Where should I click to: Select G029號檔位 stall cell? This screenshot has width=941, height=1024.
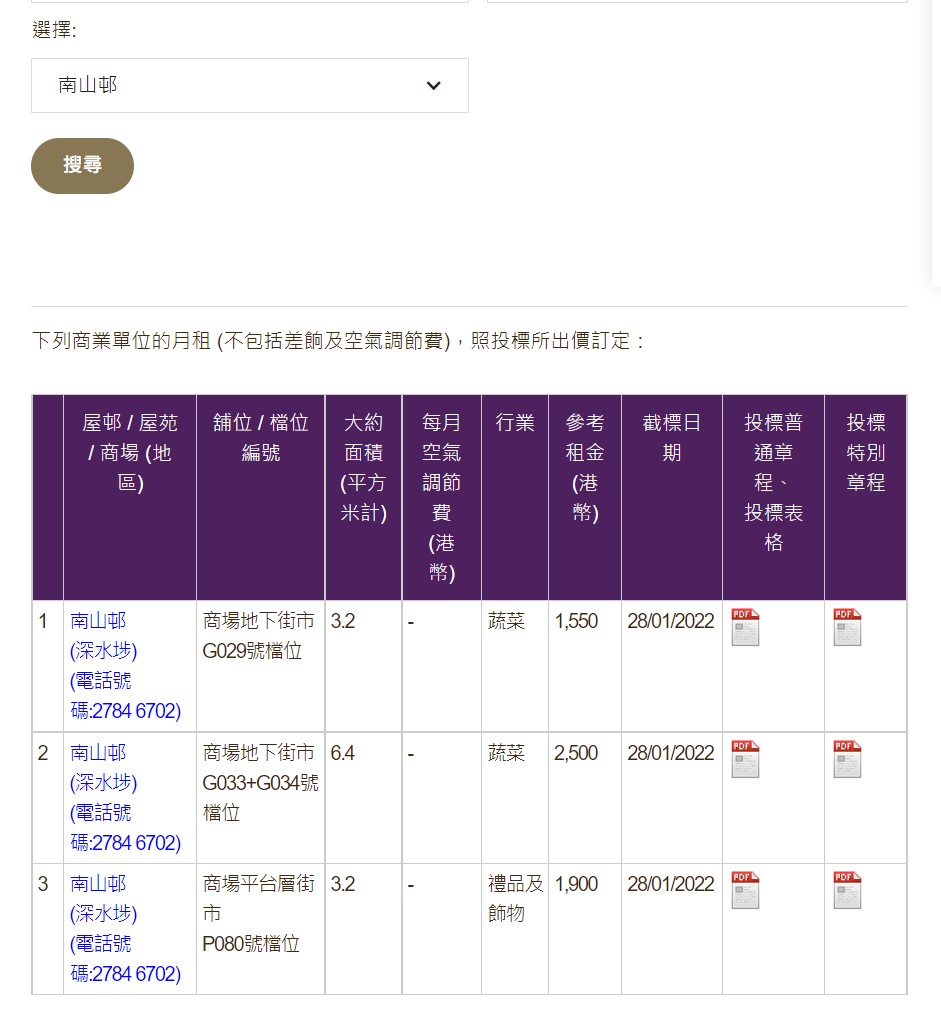(261, 665)
